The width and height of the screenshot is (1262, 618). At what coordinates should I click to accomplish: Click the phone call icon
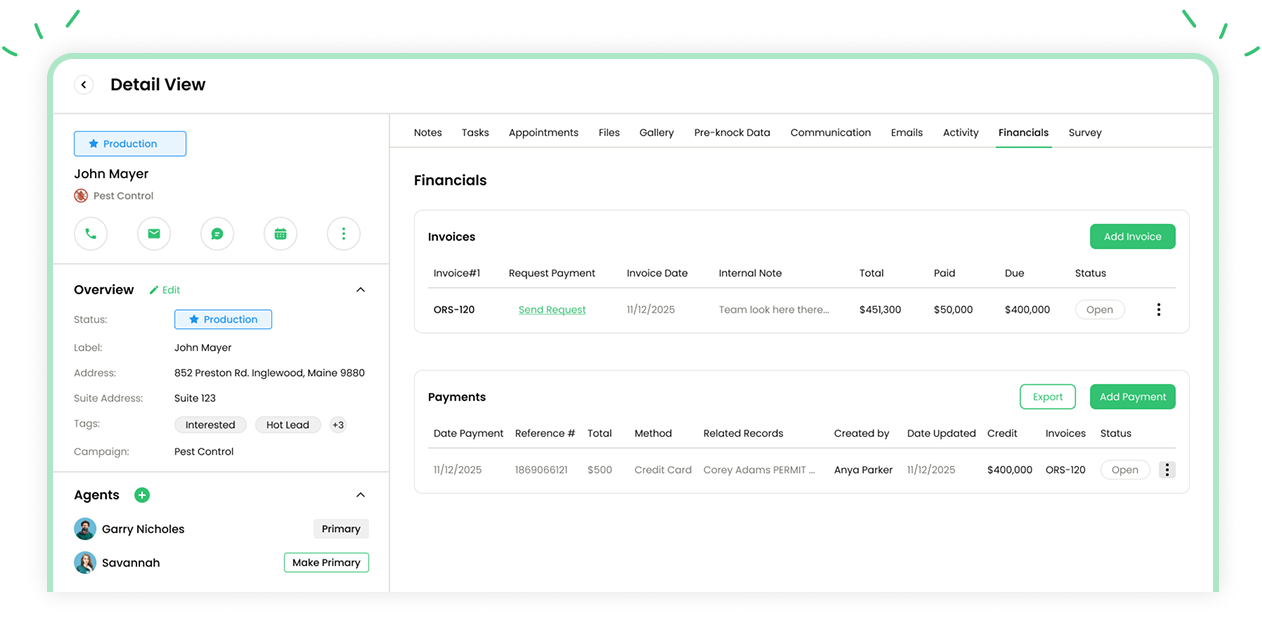[91, 234]
